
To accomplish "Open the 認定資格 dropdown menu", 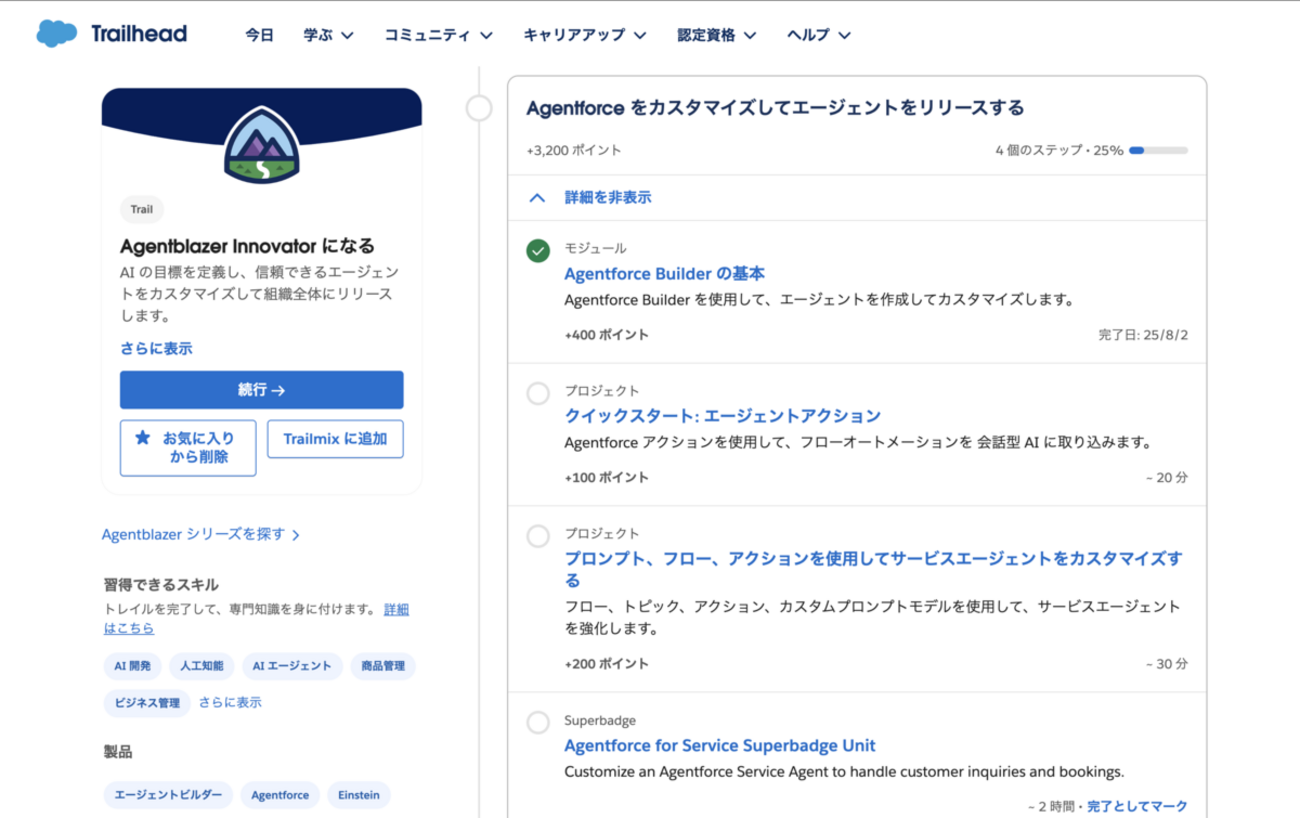I will (x=716, y=35).
